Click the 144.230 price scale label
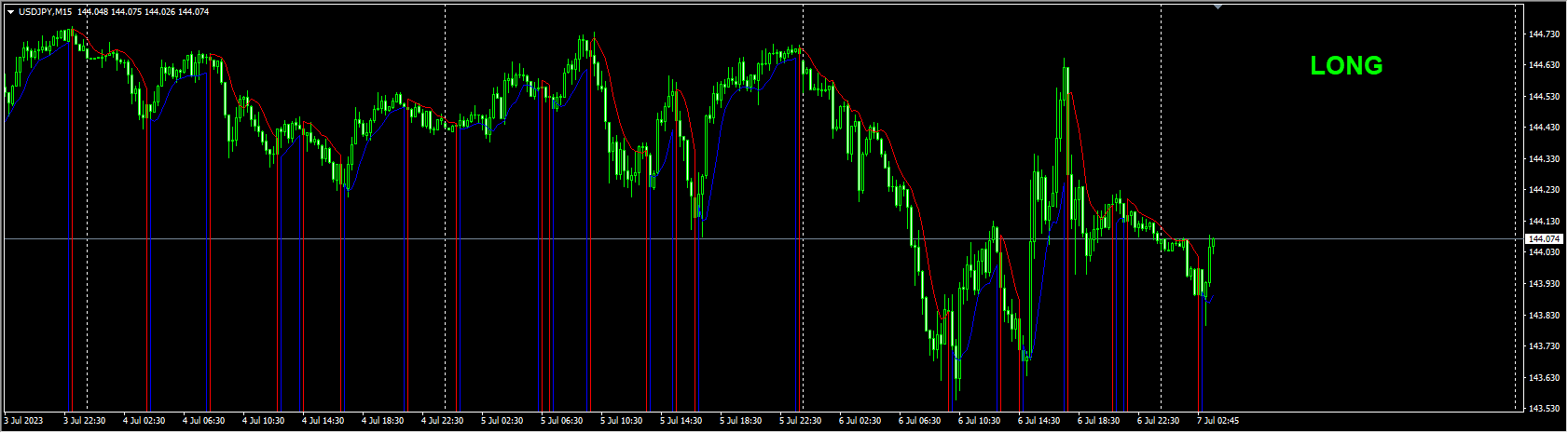 tap(1544, 190)
